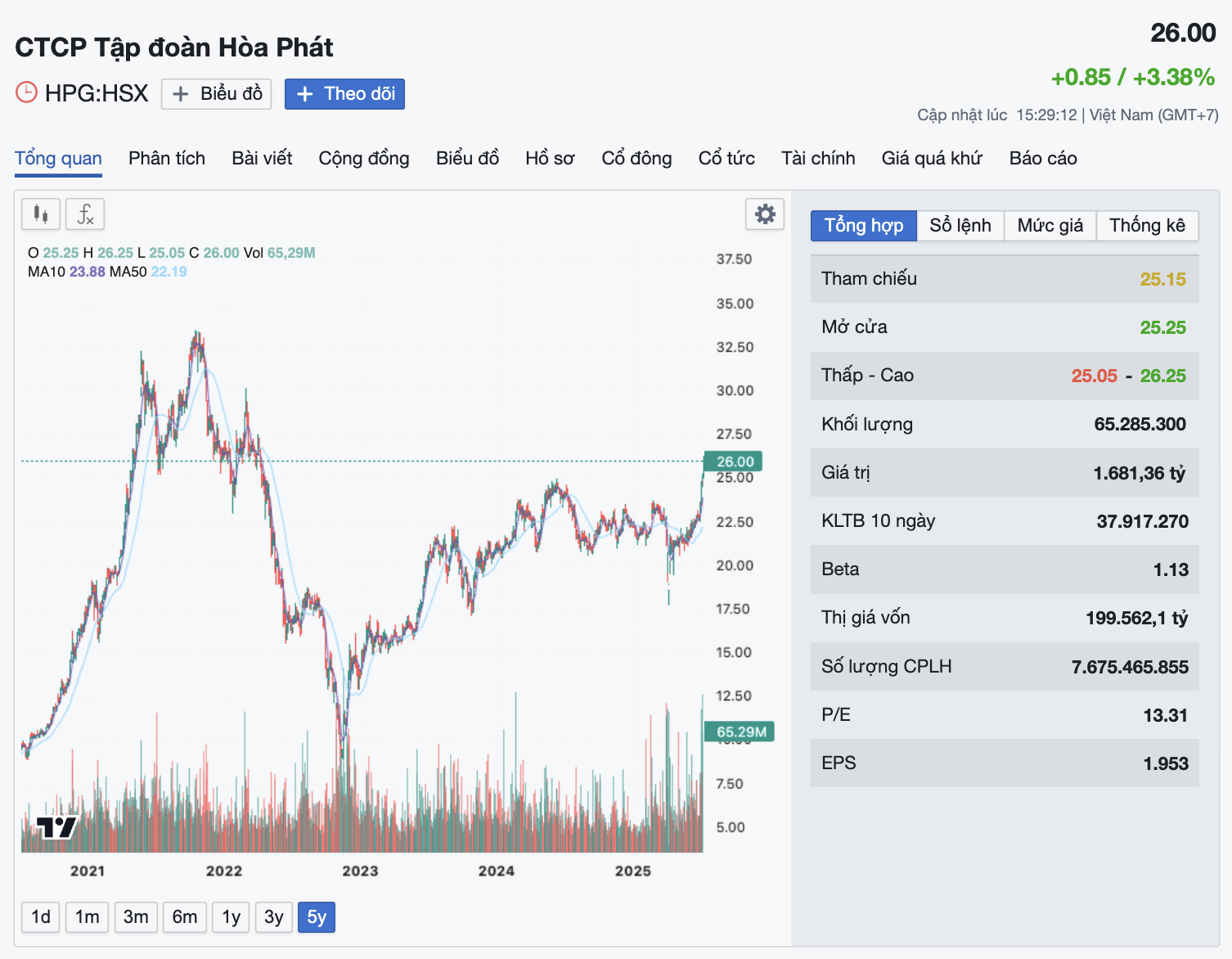Click the Beta value 1.13
Screen dimensions: 1232x959
[x=1171, y=570]
